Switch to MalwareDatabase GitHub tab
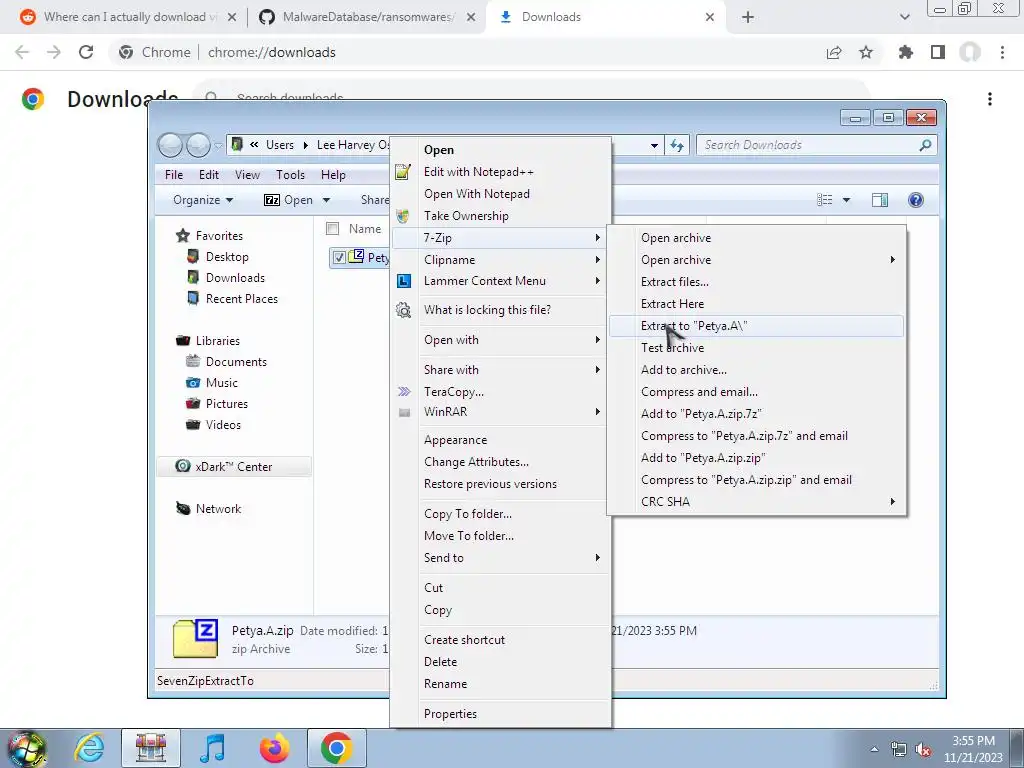 pos(368,17)
